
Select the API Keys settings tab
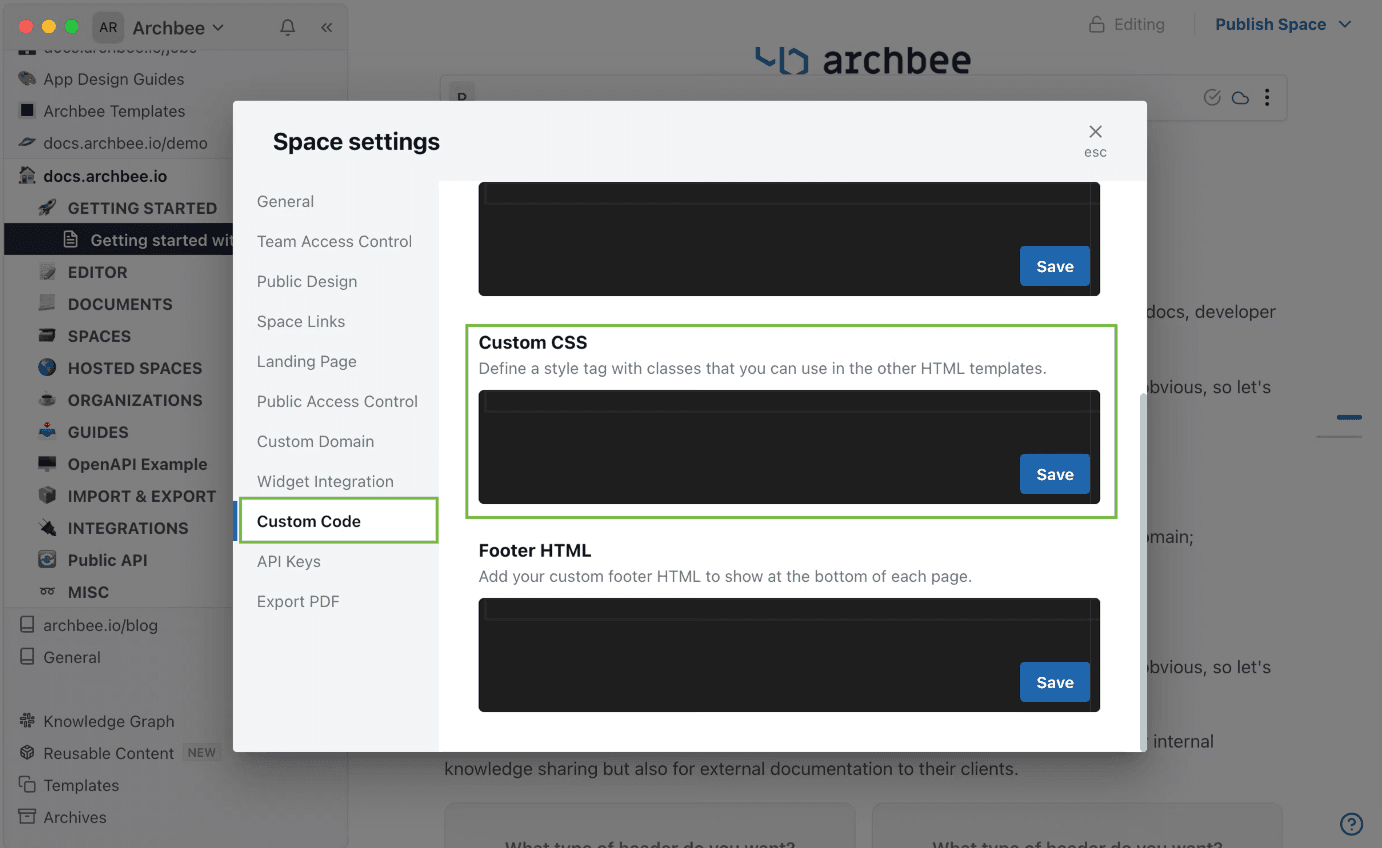pos(288,561)
